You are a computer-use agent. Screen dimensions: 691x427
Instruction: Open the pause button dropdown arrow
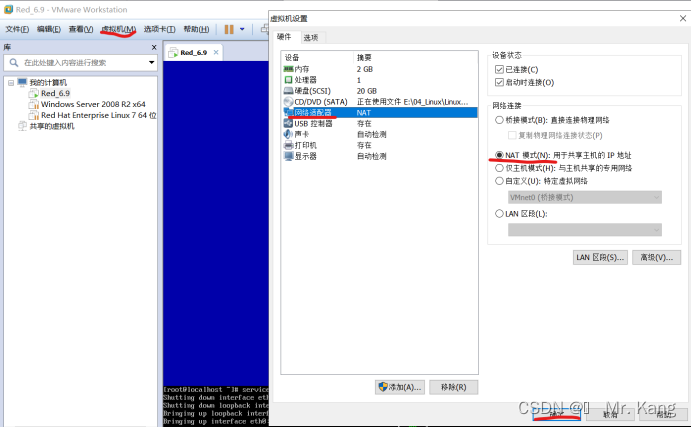[242, 29]
